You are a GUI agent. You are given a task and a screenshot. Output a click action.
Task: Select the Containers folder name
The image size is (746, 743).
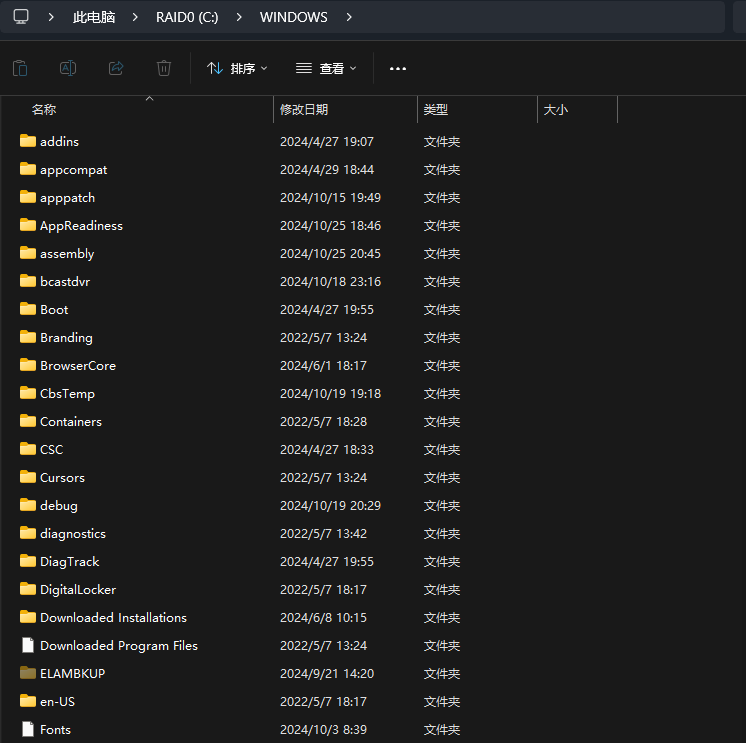[71, 422]
